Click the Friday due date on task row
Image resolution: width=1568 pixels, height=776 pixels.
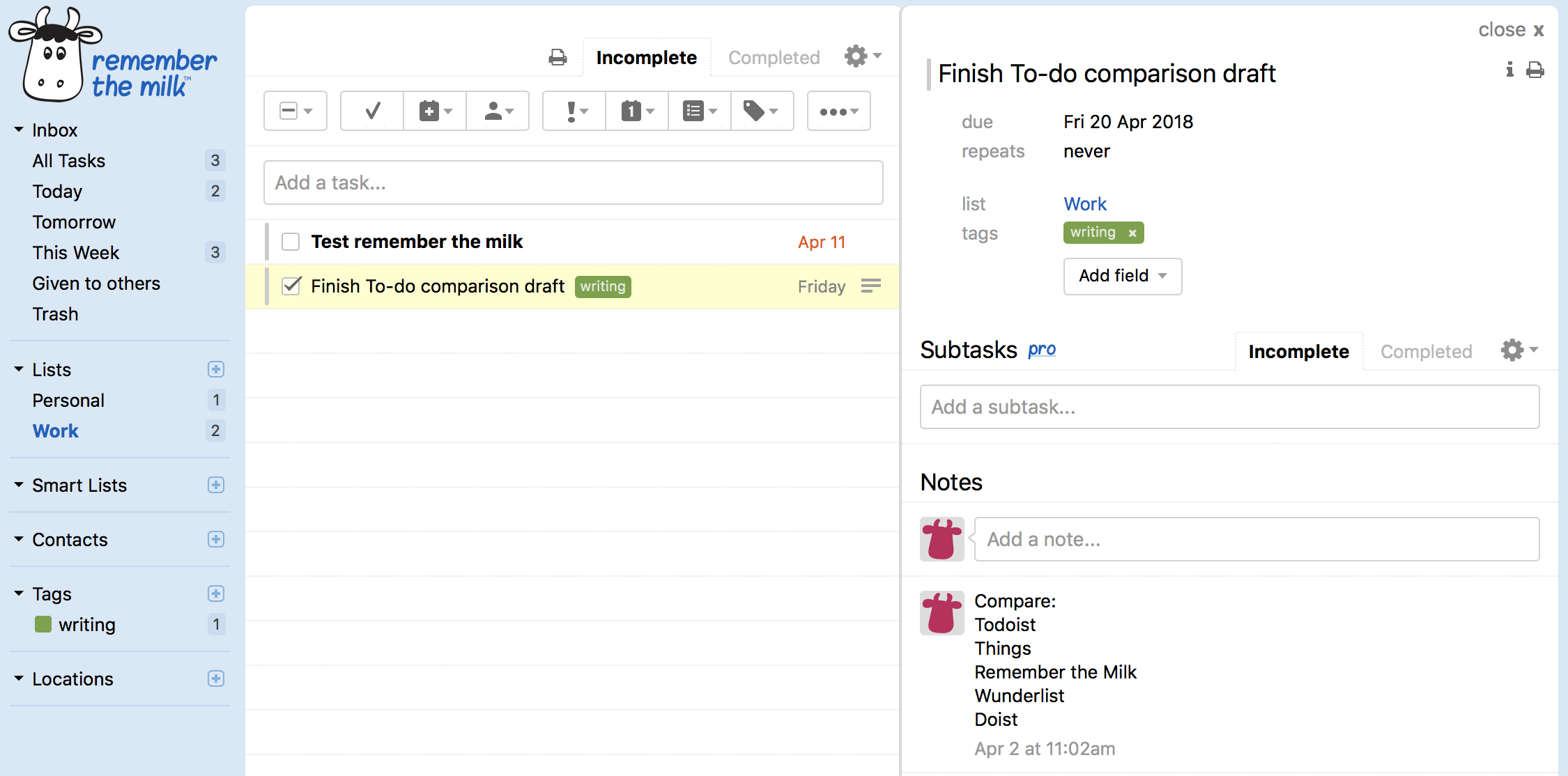click(822, 286)
